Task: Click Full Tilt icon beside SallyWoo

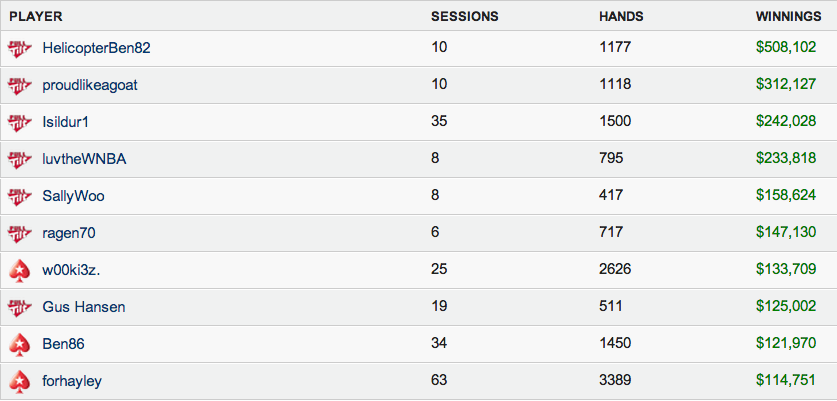Action: coord(20,196)
